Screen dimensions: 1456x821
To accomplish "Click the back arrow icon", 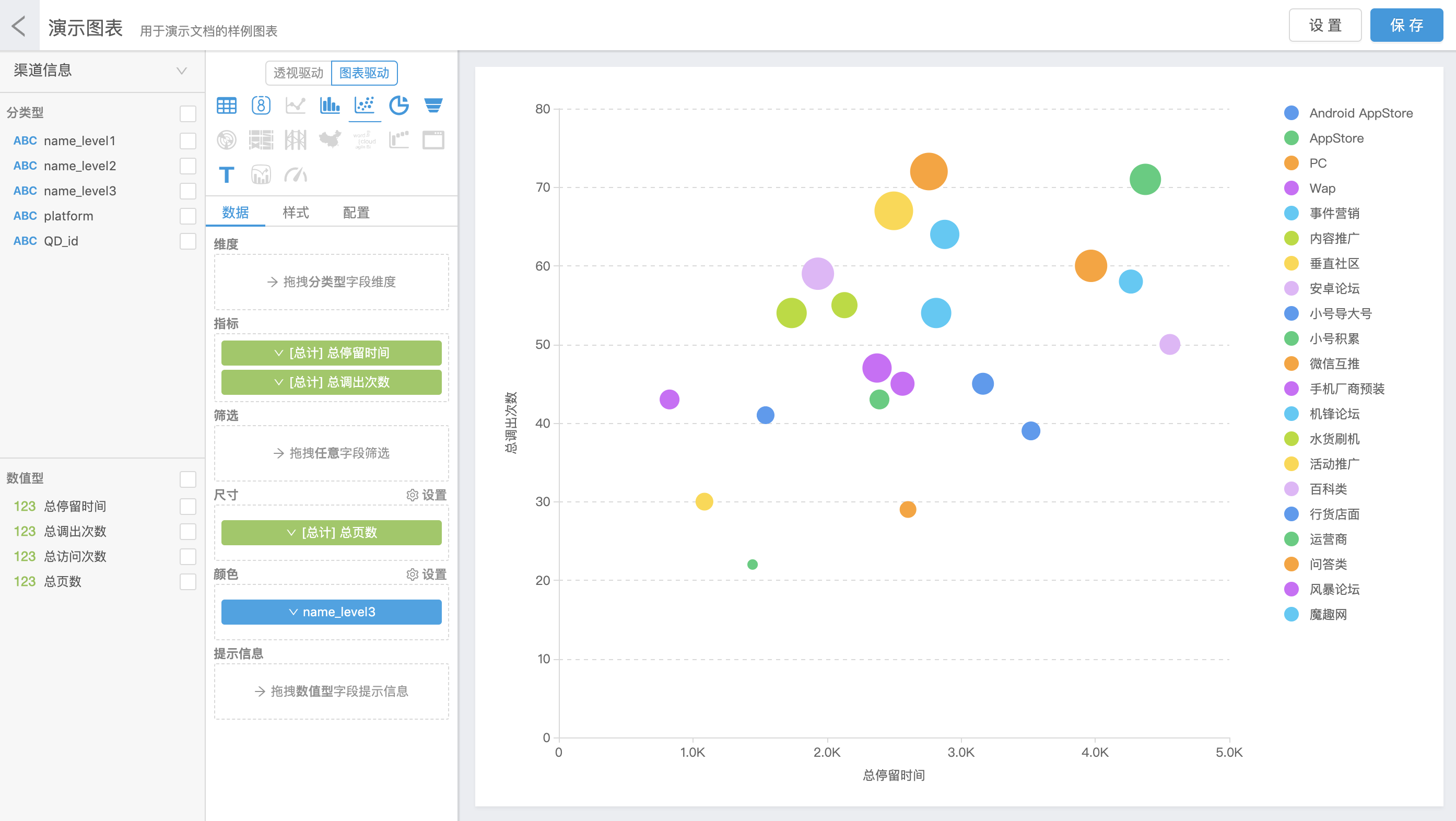I will click(x=19, y=26).
